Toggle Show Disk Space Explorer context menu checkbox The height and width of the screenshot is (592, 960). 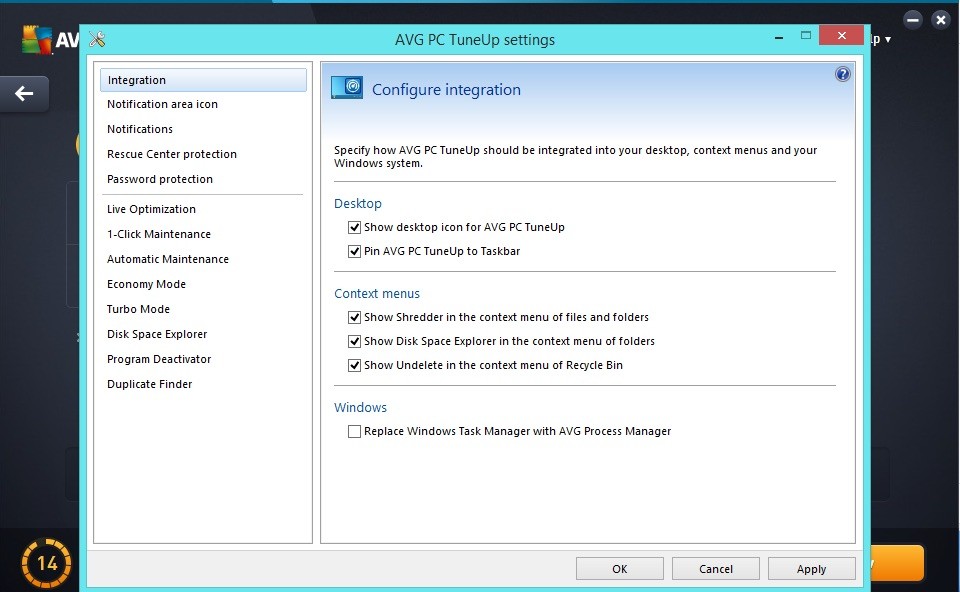pos(354,341)
